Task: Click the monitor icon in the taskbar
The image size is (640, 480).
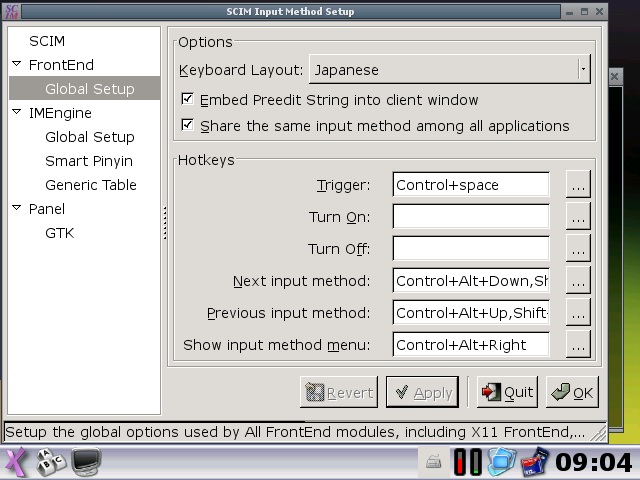Action: click(x=87, y=462)
